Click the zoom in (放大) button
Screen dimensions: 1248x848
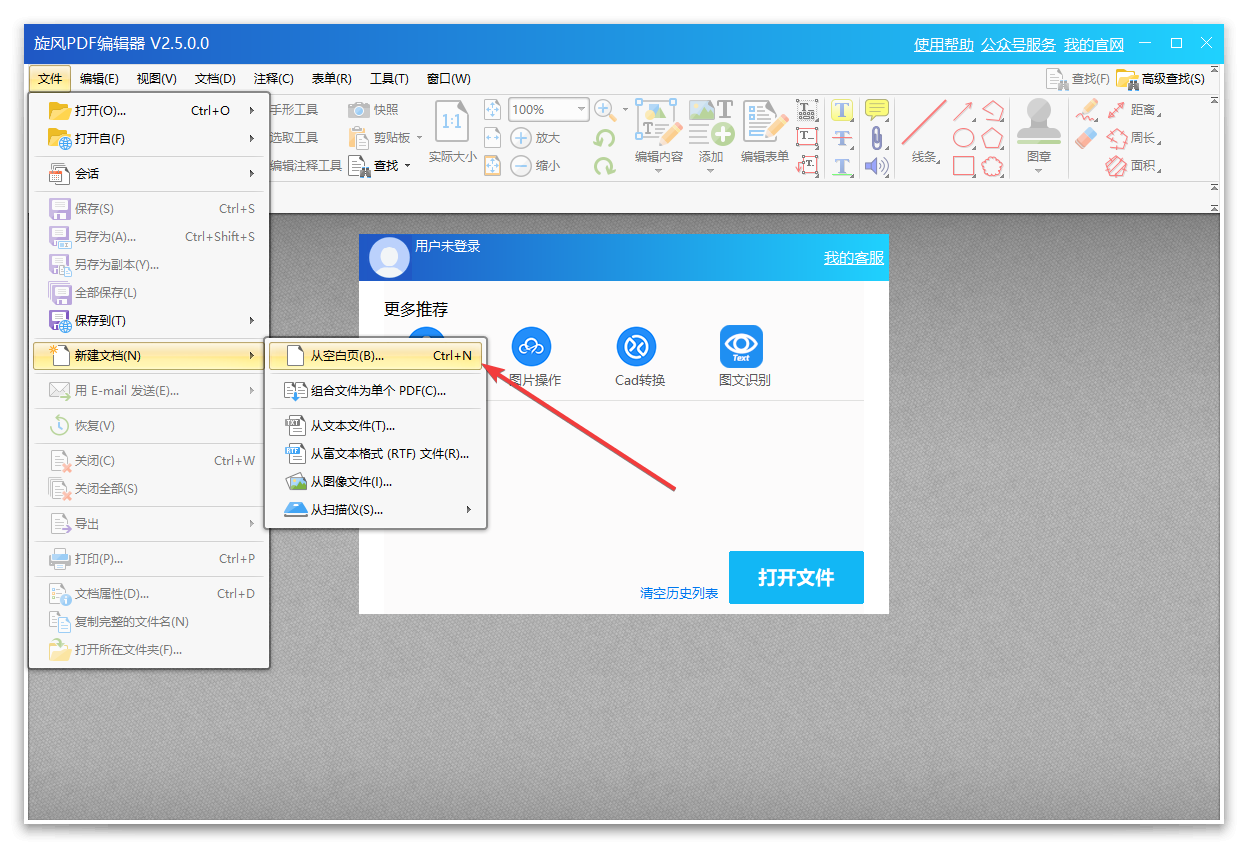point(535,138)
